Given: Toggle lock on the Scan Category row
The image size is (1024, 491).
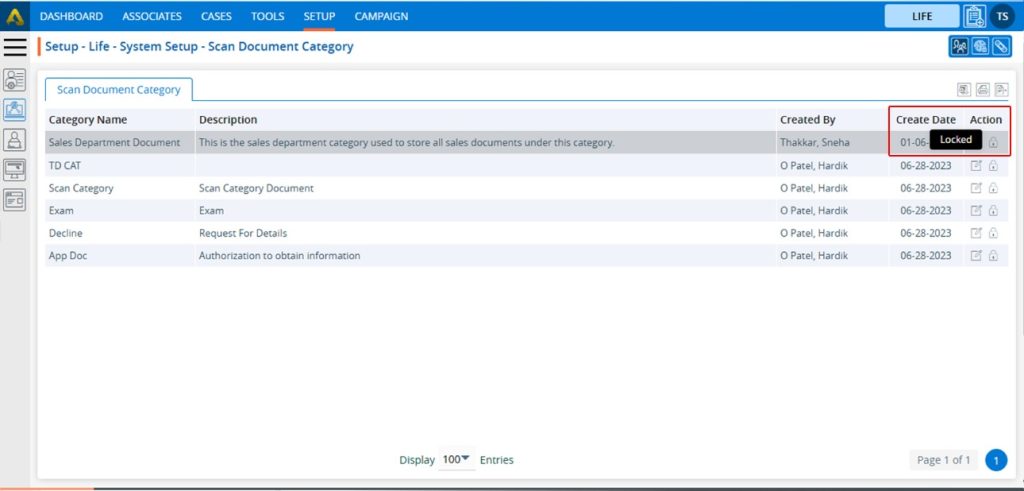Looking at the screenshot, I should [993, 188].
